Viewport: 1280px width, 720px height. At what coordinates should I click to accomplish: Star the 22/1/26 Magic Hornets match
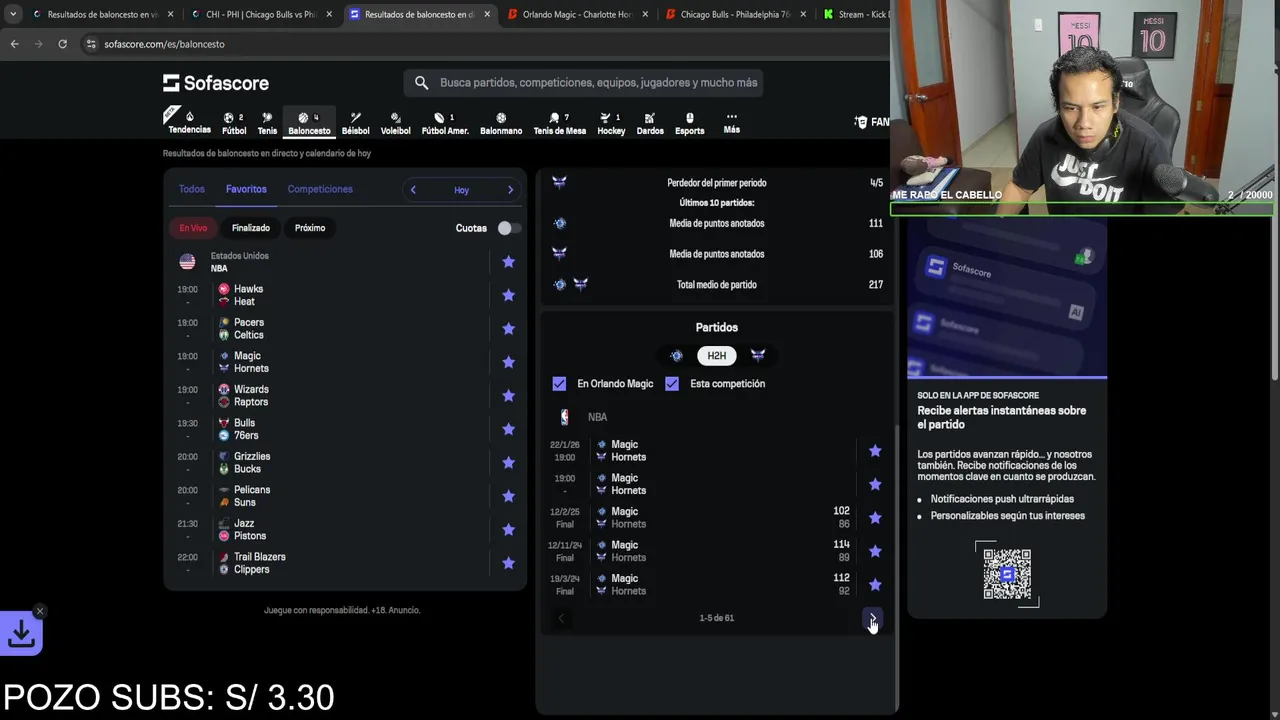point(875,451)
